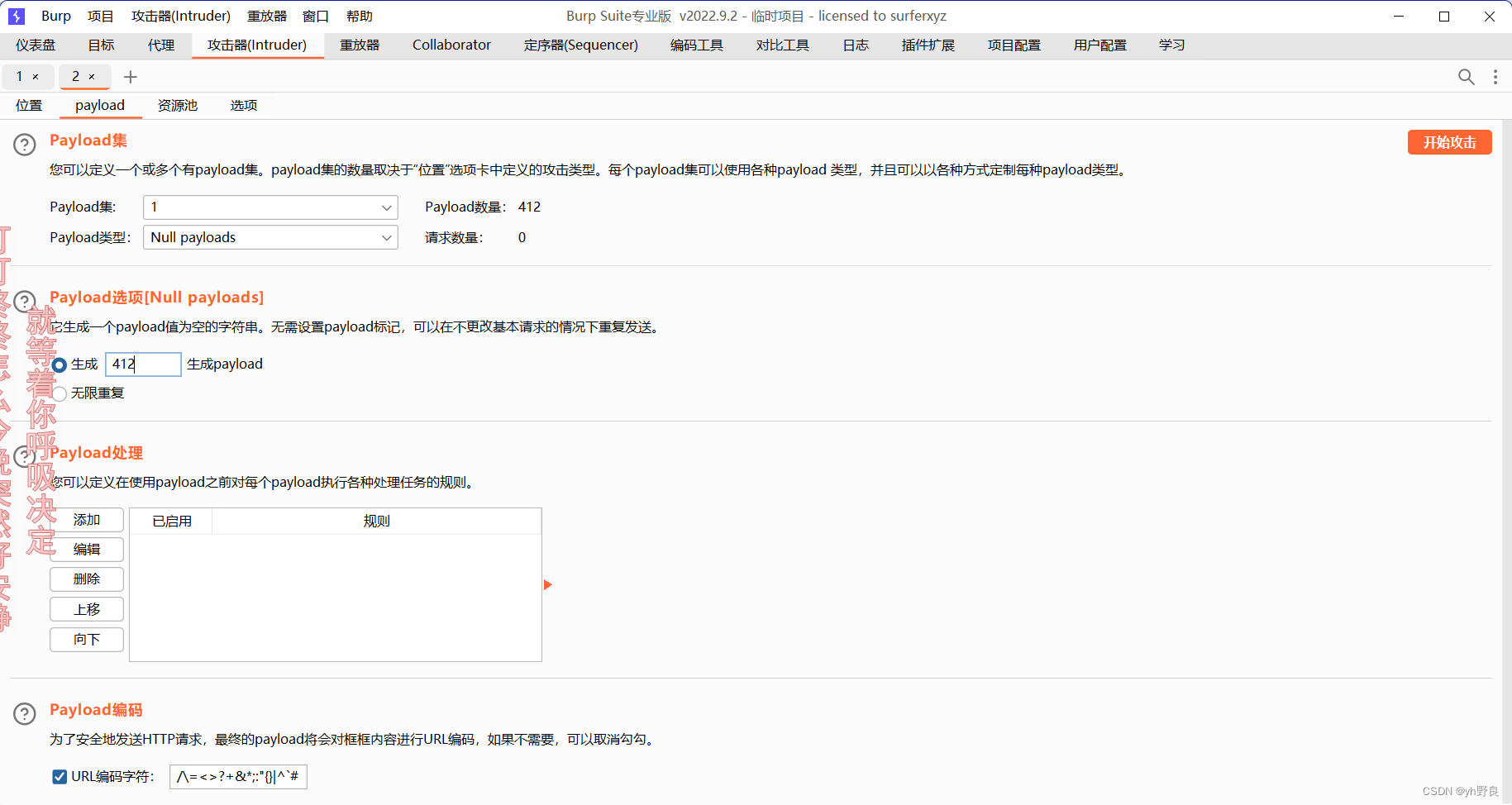Open the 资源池 sub-tab
The width and height of the screenshot is (1512, 805).
point(178,106)
